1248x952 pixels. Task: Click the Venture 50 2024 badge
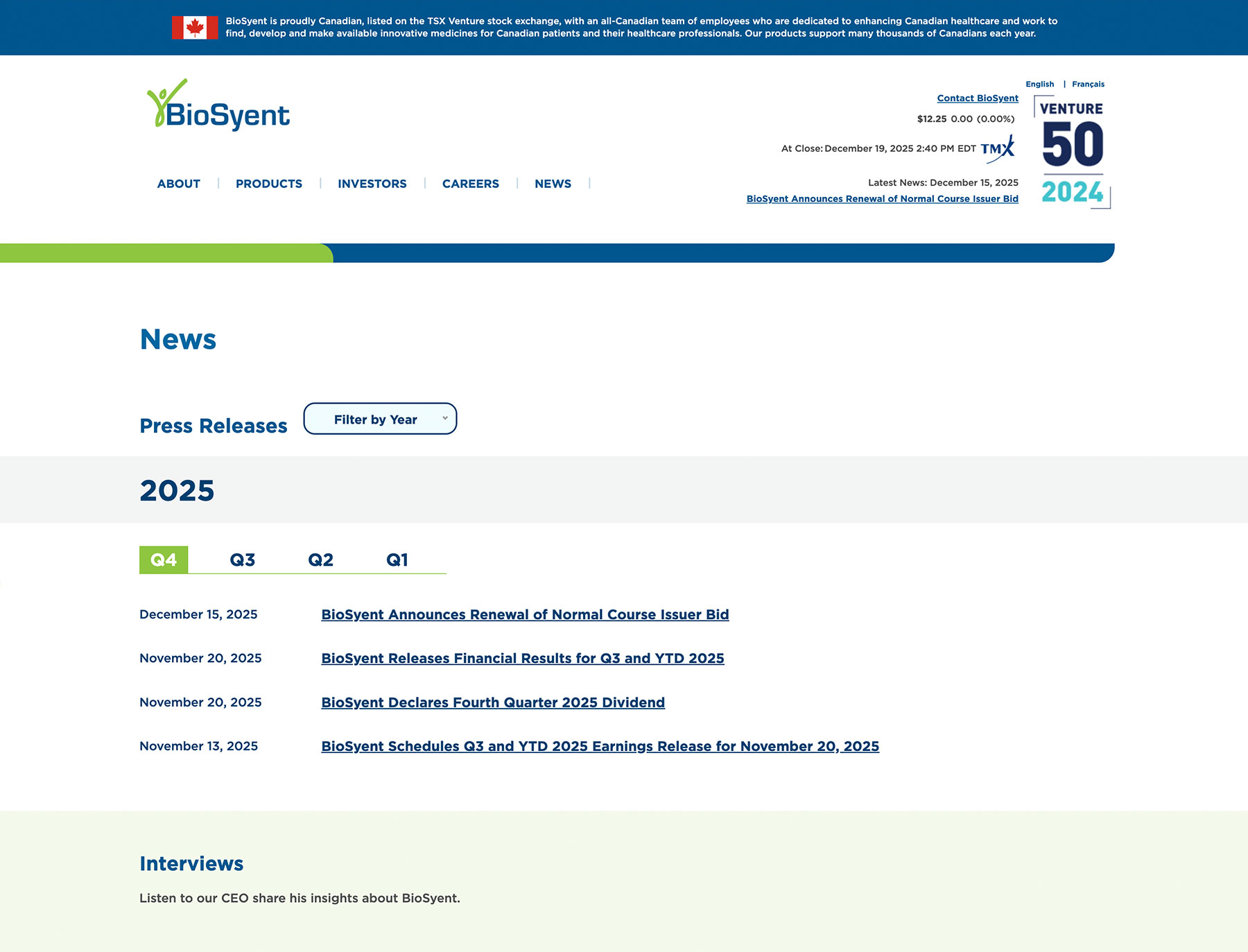(1072, 152)
